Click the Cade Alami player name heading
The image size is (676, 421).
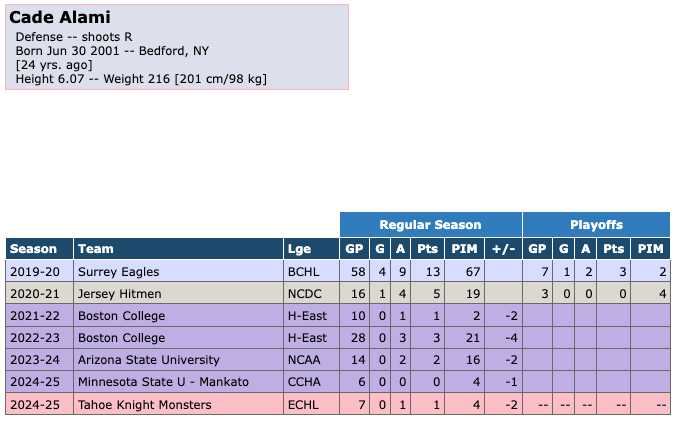(60, 18)
